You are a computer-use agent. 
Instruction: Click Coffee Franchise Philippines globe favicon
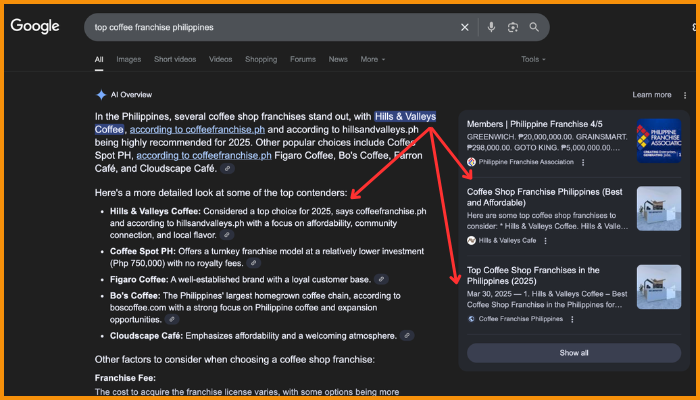pos(471,319)
